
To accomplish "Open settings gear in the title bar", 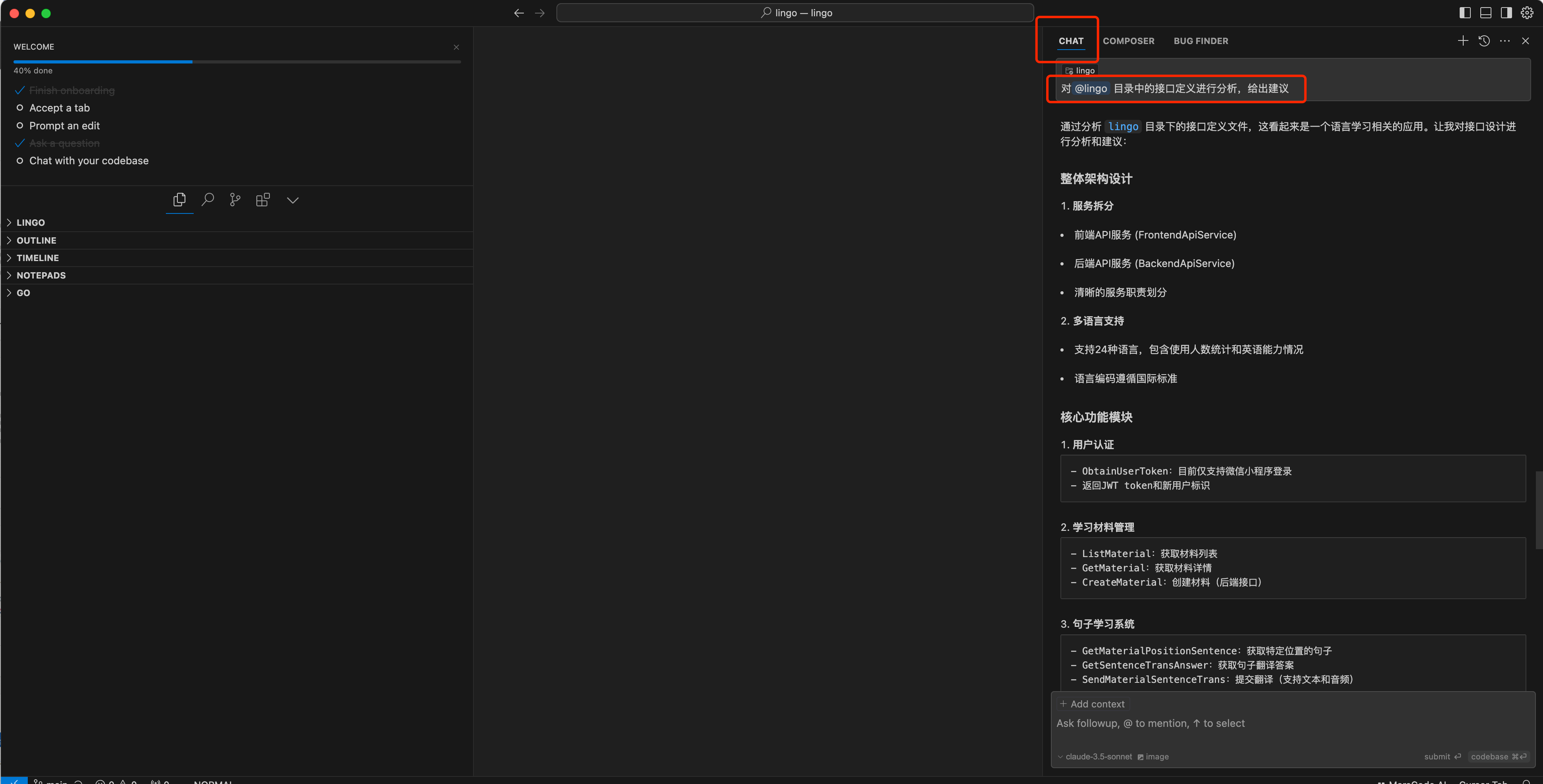I will point(1527,13).
